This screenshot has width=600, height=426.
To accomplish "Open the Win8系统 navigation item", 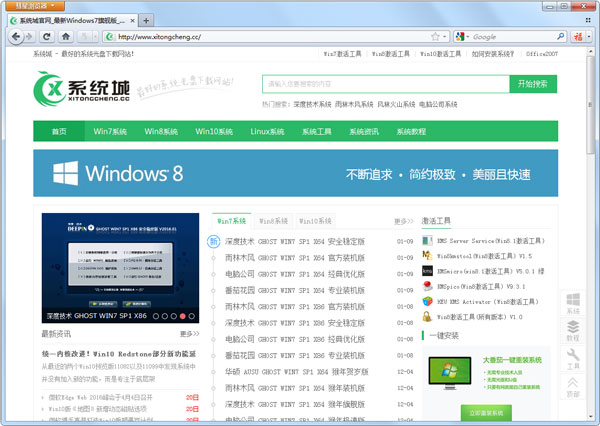I will [x=161, y=131].
